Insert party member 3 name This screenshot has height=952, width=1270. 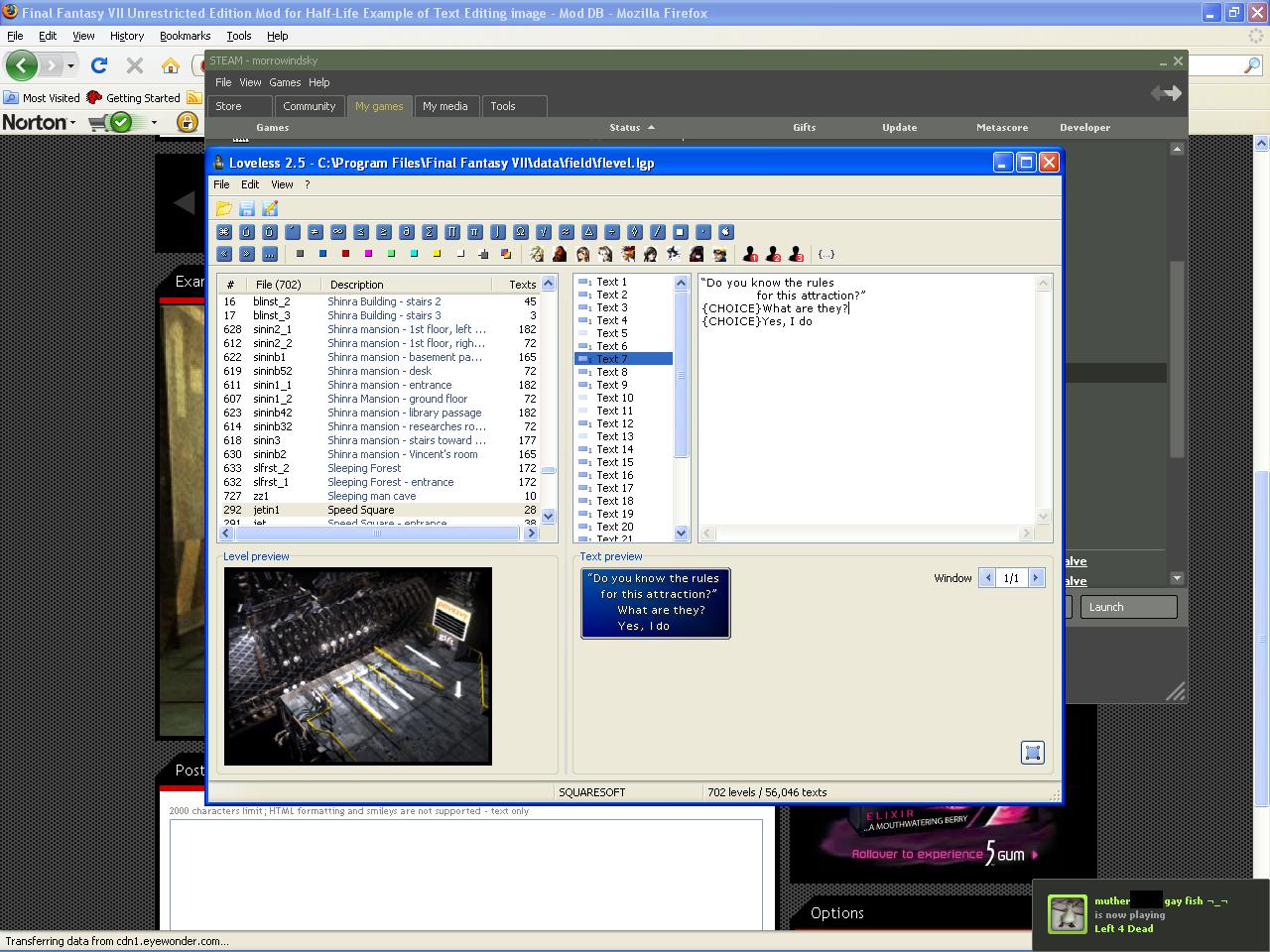click(x=796, y=254)
